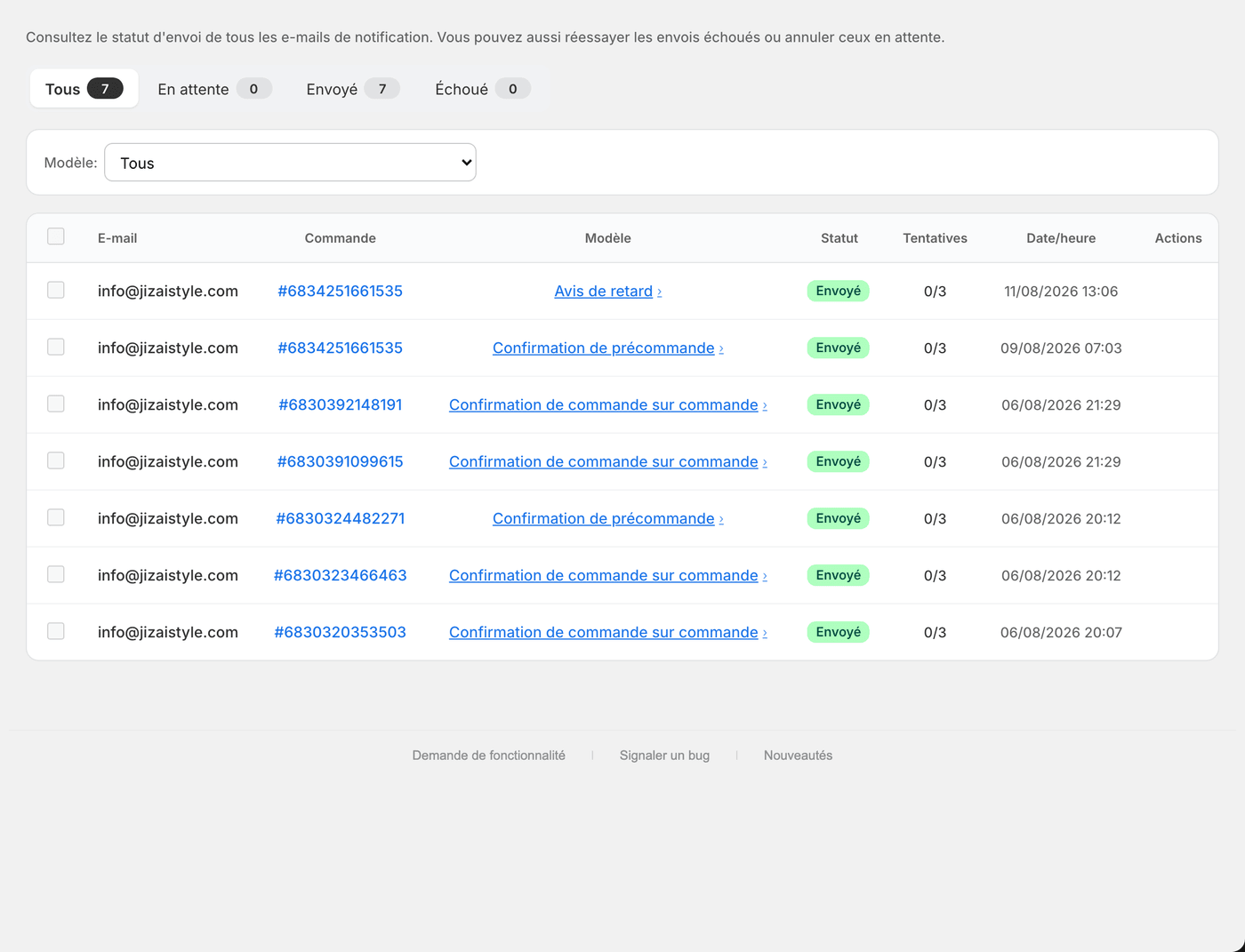Switch to the En attente tab

pyautogui.click(x=214, y=89)
